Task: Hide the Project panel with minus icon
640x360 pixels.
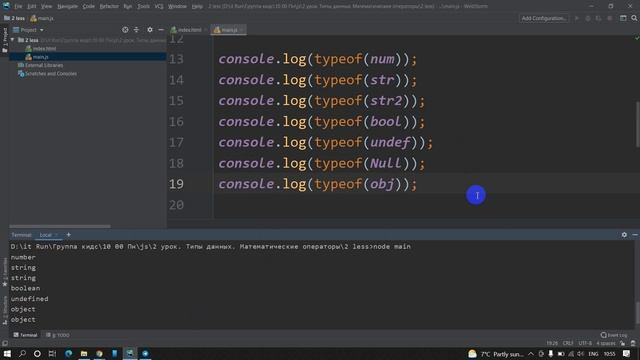Action: (161, 30)
